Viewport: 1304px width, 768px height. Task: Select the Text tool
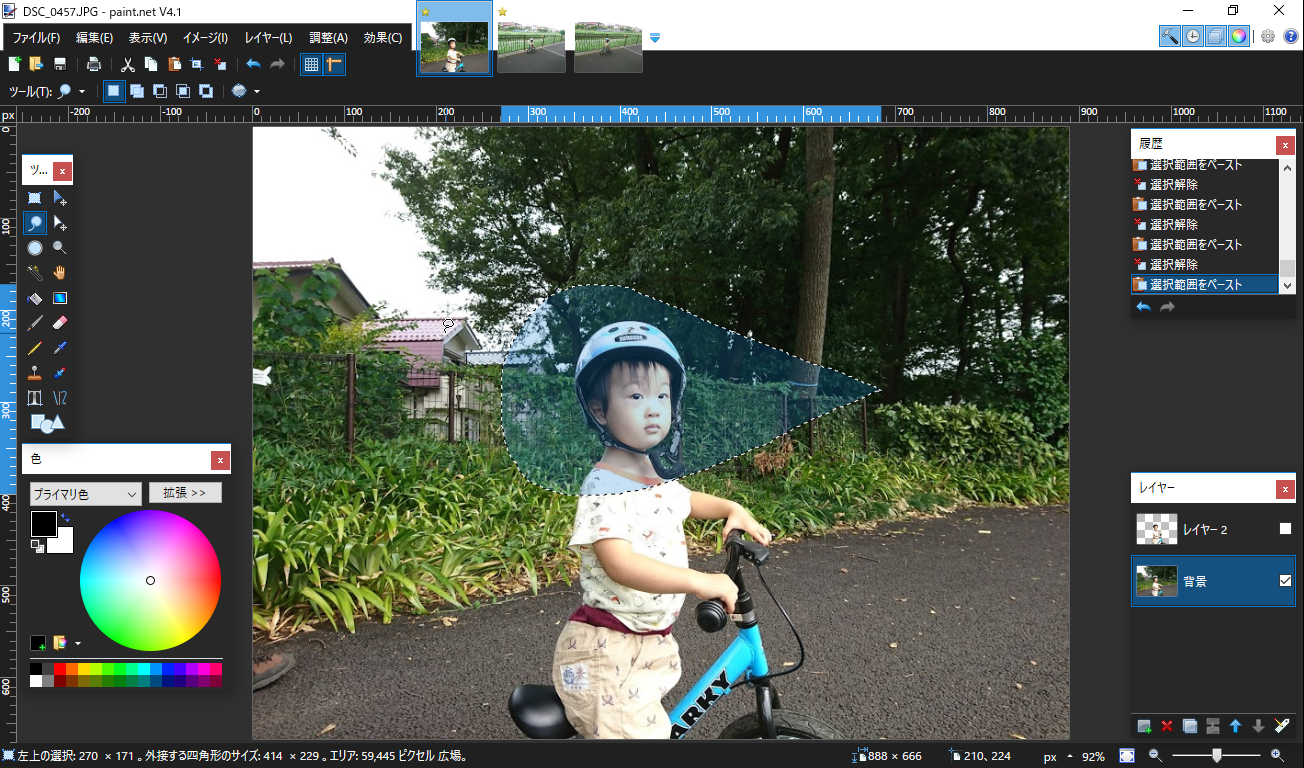click(35, 398)
